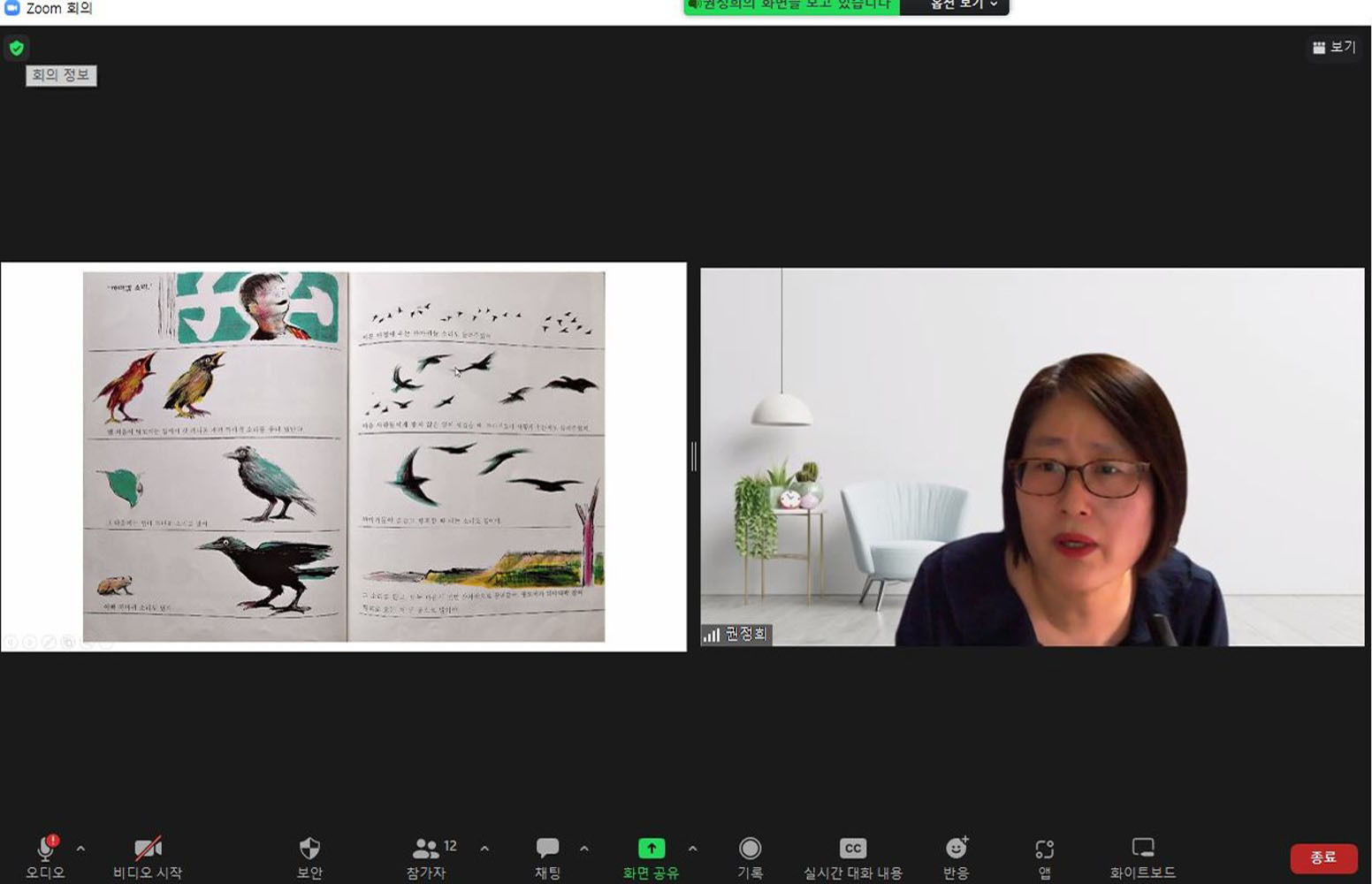This screenshot has width=1372, height=884.
Task: Click 권정희 name label on video
Action: 746,634
